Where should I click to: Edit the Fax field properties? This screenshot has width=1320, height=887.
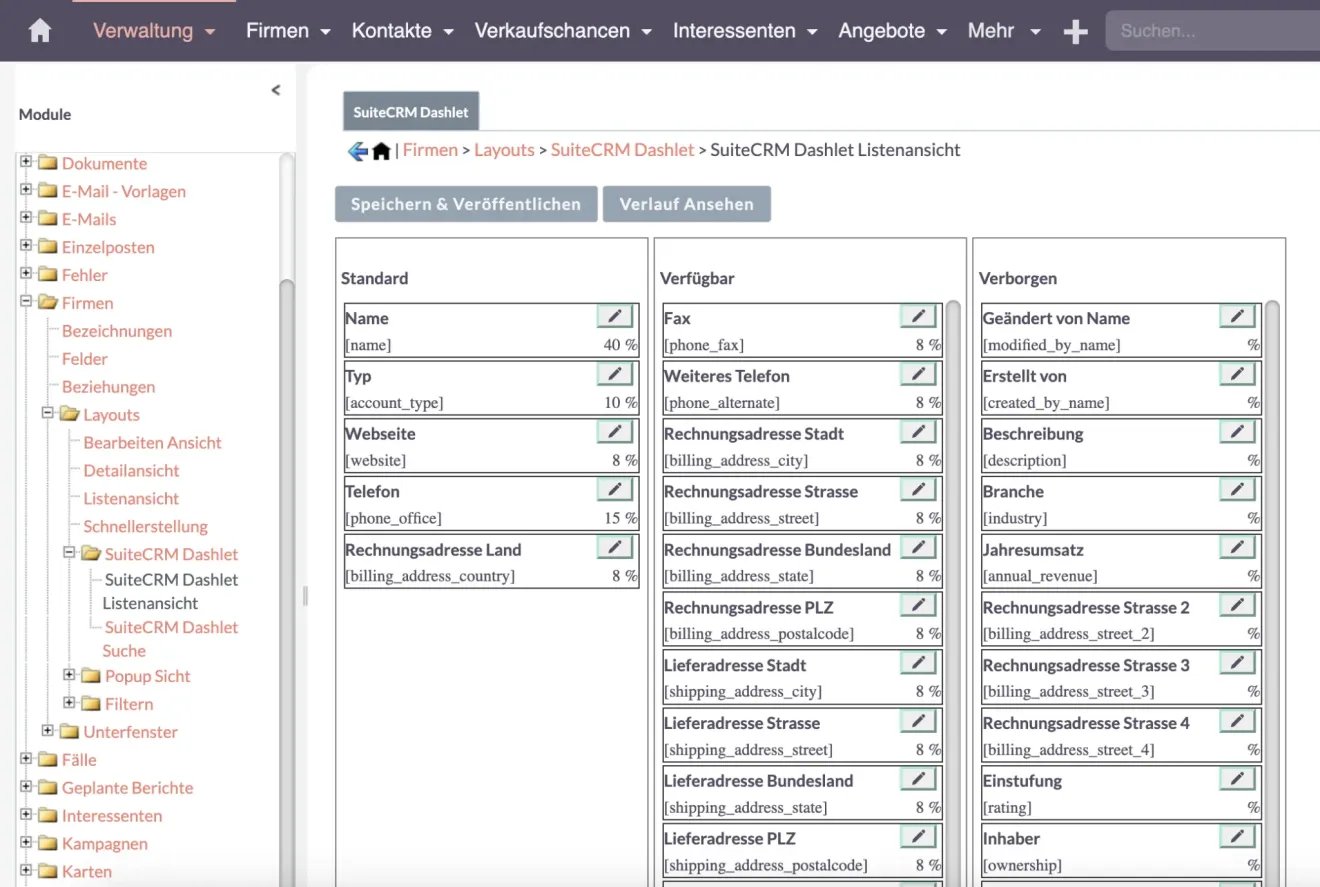(x=918, y=317)
